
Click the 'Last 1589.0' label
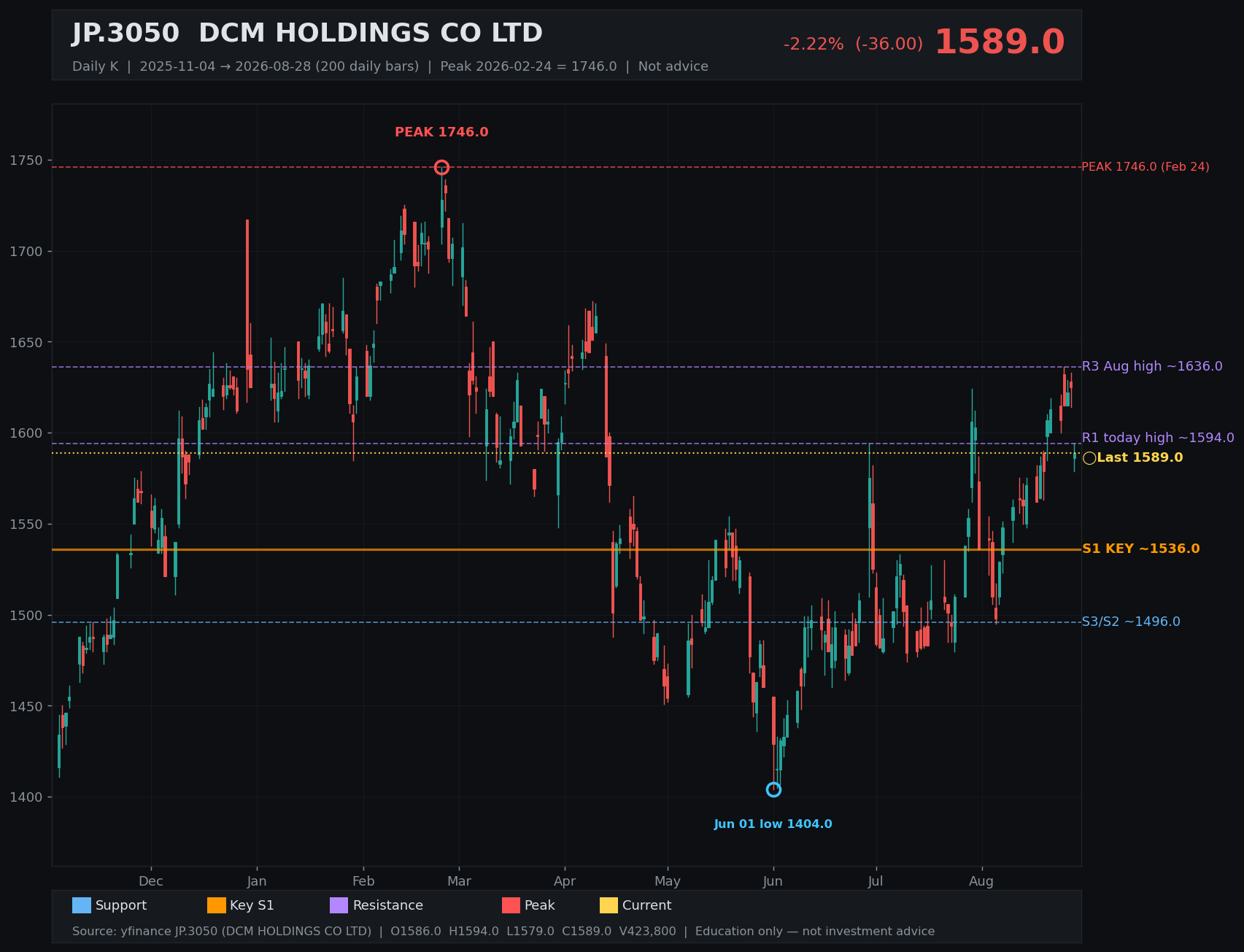pyautogui.click(x=1140, y=457)
